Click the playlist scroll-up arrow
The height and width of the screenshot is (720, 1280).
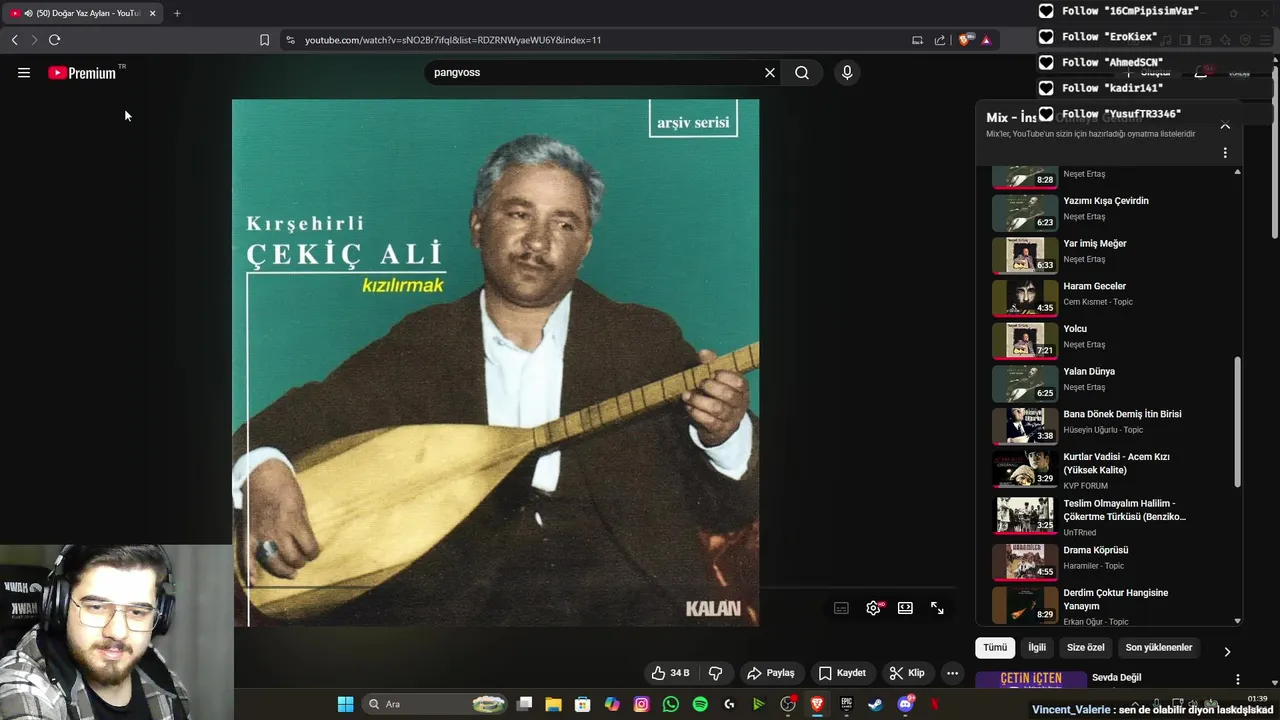1238,172
